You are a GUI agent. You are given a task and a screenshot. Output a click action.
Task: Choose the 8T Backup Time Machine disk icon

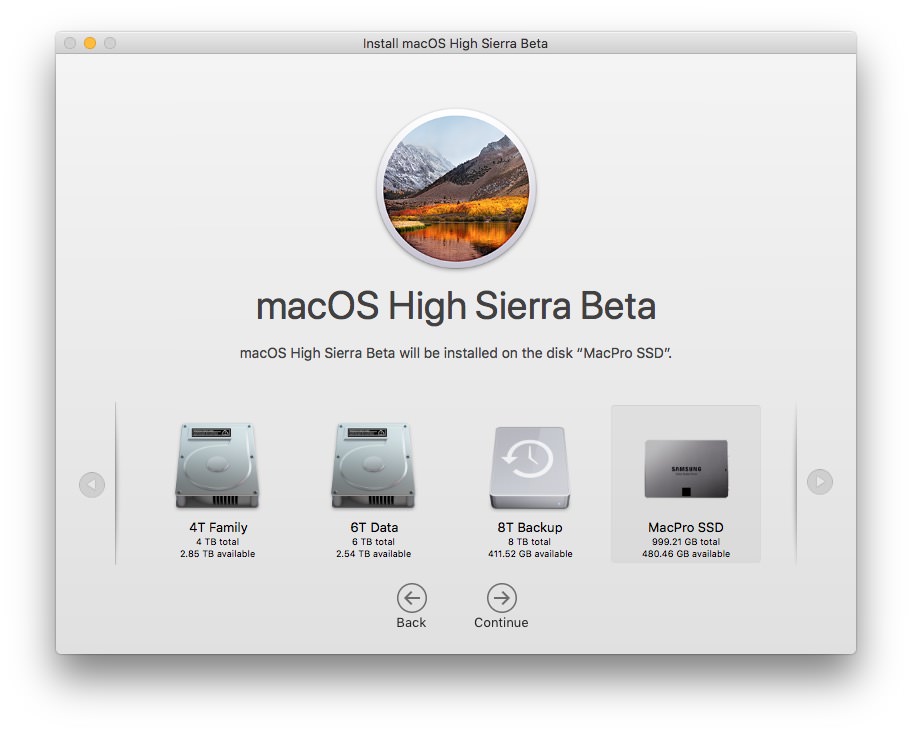coord(529,468)
